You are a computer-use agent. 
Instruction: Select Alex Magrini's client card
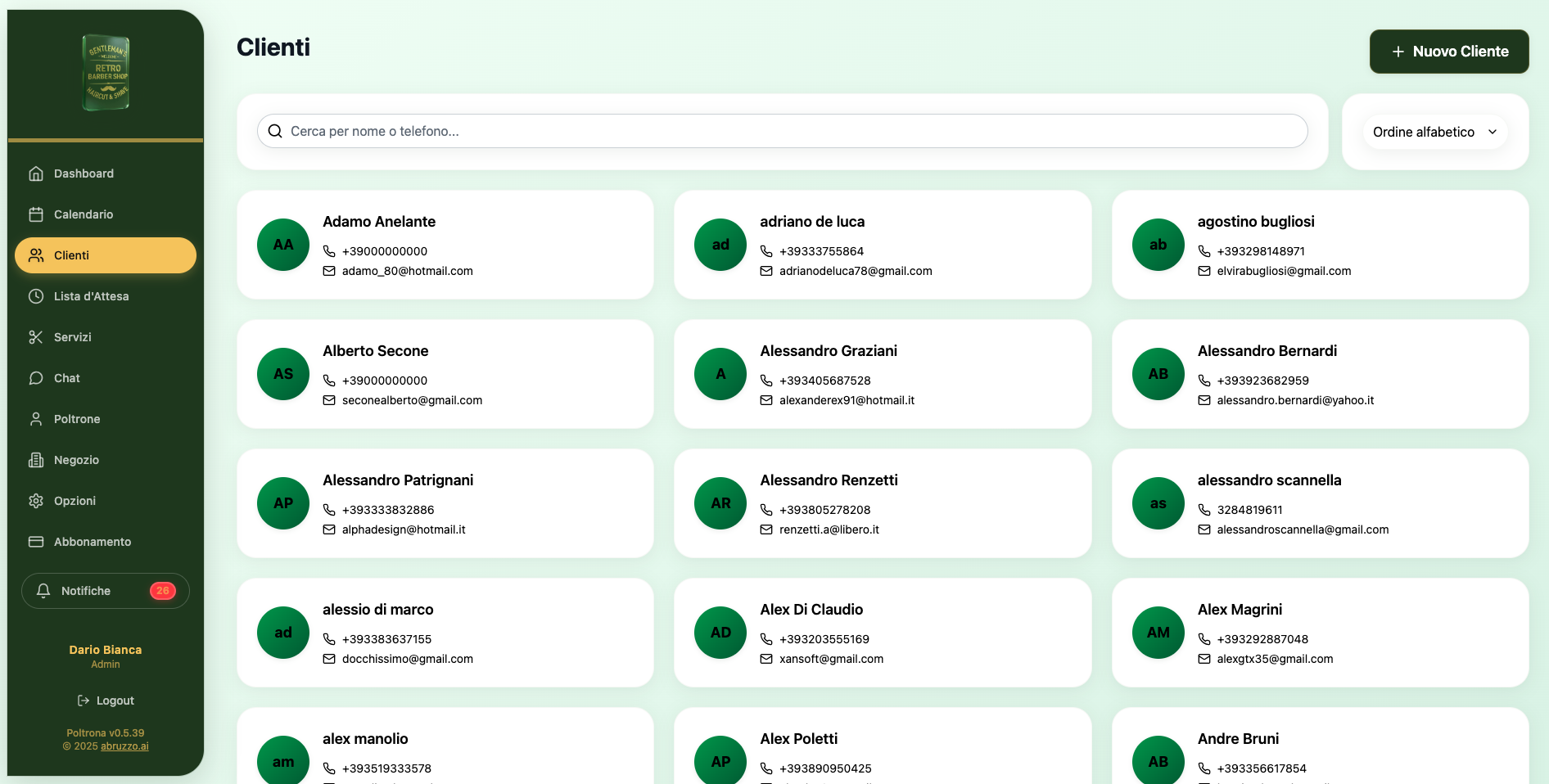click(1319, 633)
